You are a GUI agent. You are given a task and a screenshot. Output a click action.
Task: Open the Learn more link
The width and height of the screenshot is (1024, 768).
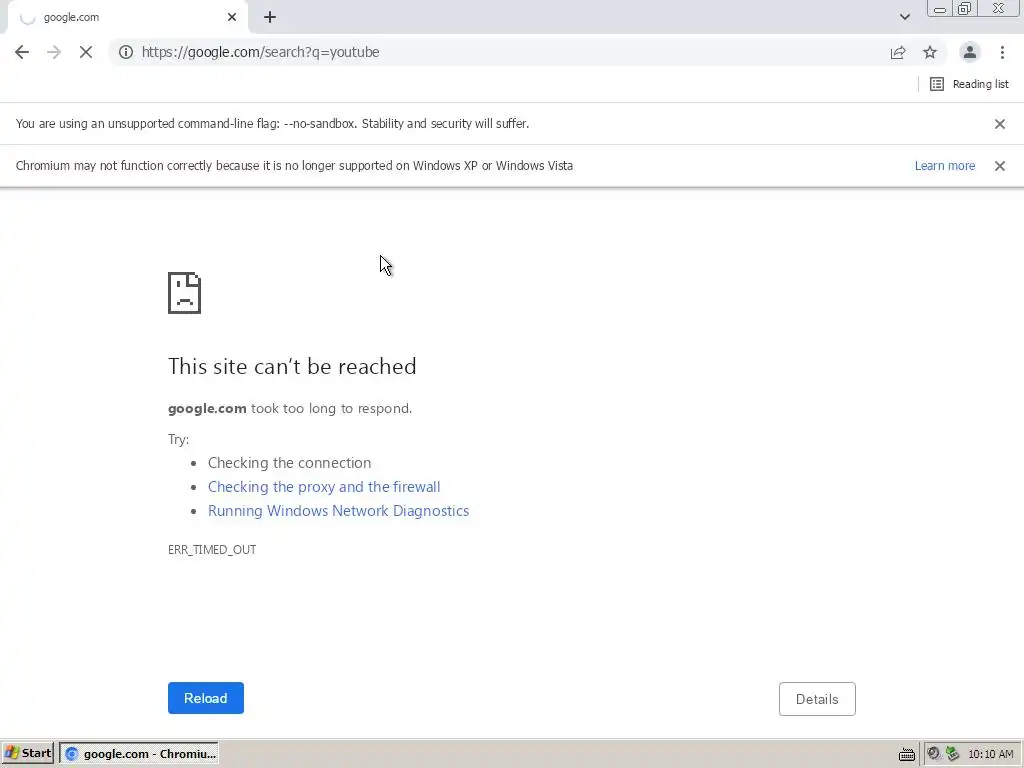[x=944, y=166]
